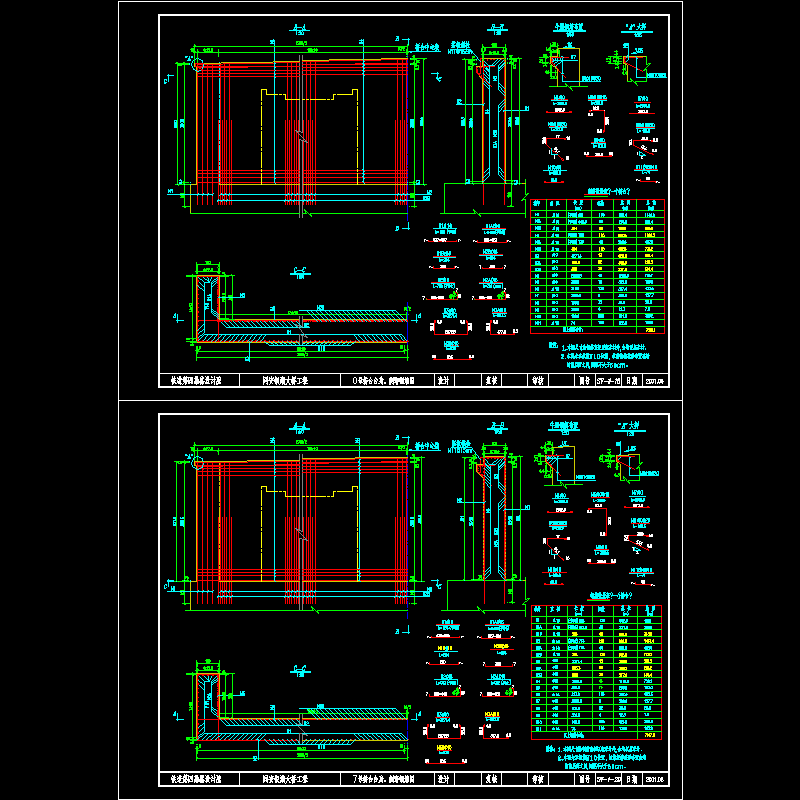Select detail circle "A" on lower elevation corner

click(x=198, y=464)
